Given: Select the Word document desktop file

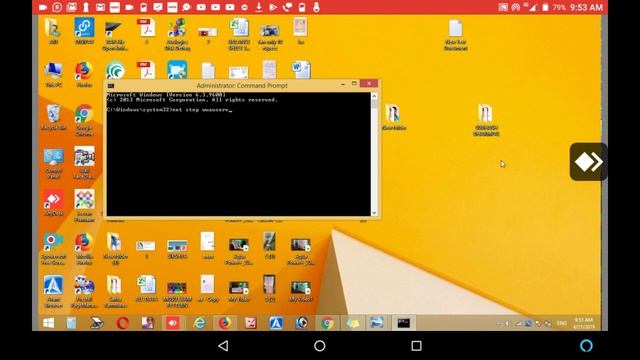Looking at the screenshot, I should click(x=301, y=70).
